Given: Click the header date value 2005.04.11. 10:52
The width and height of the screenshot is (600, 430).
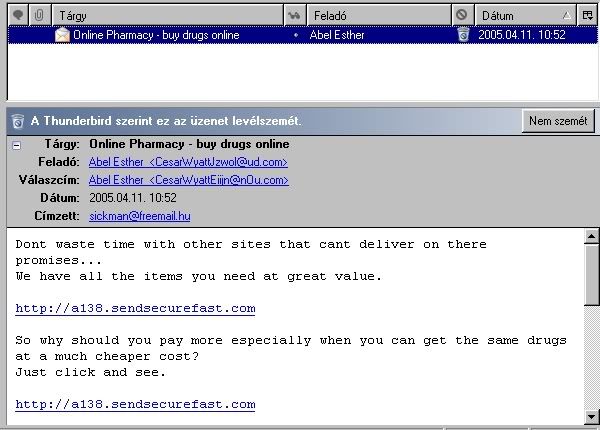Looking at the screenshot, I should coord(133,198).
